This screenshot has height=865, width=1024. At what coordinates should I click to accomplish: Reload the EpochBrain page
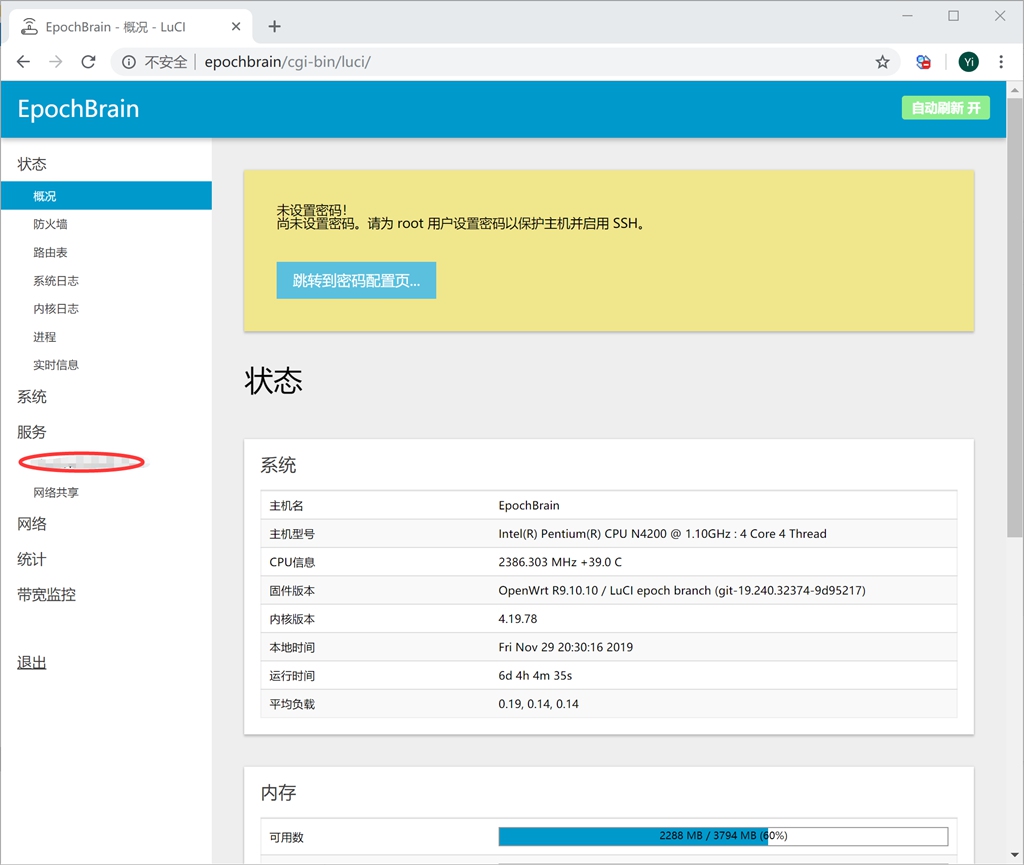[88, 62]
